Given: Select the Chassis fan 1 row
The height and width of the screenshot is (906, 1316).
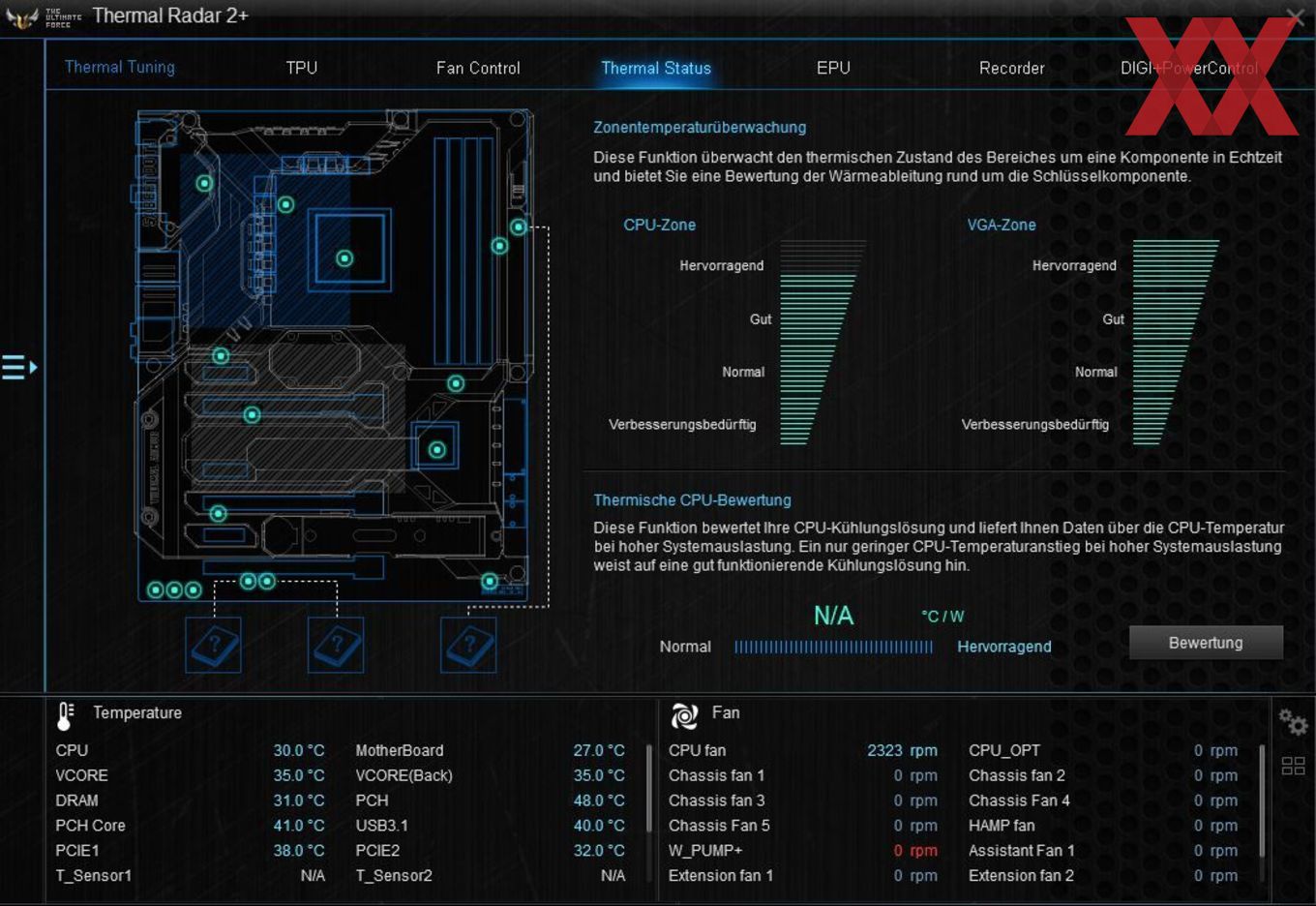Looking at the screenshot, I should (x=803, y=775).
